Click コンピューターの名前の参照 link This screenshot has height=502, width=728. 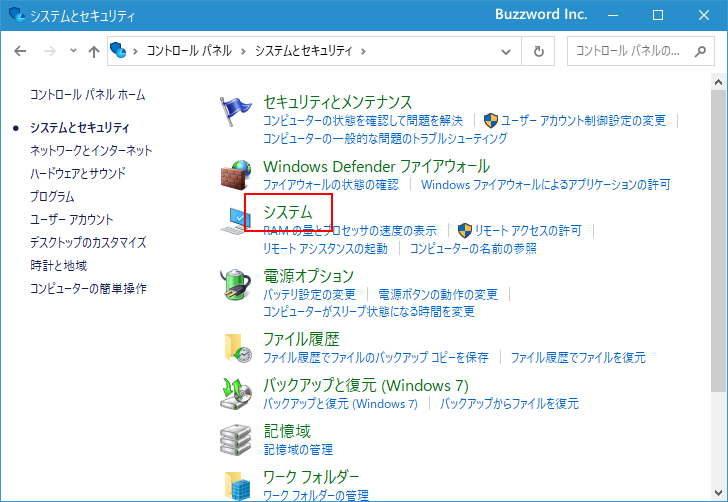point(473,249)
